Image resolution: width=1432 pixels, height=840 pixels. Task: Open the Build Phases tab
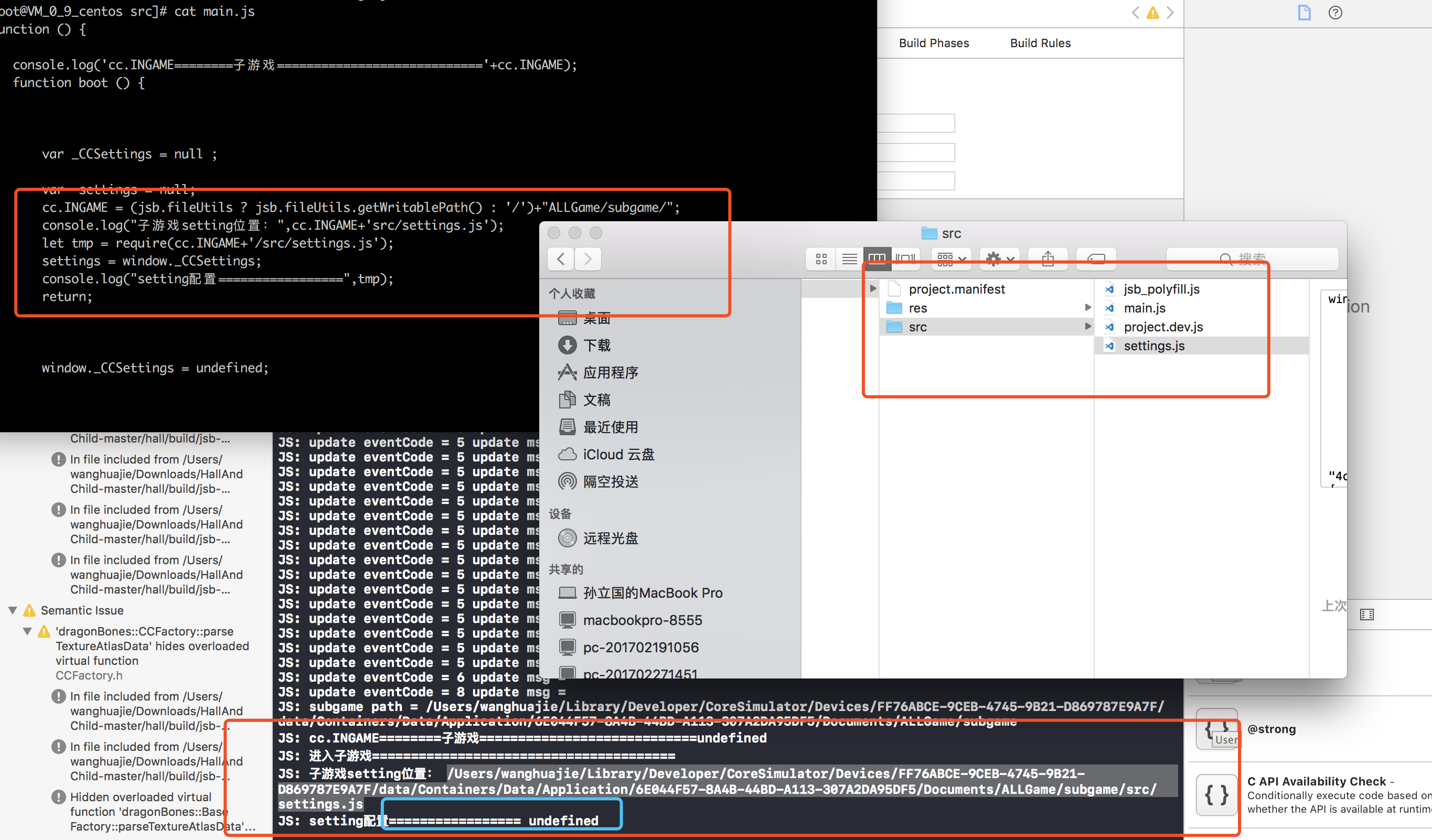934,43
